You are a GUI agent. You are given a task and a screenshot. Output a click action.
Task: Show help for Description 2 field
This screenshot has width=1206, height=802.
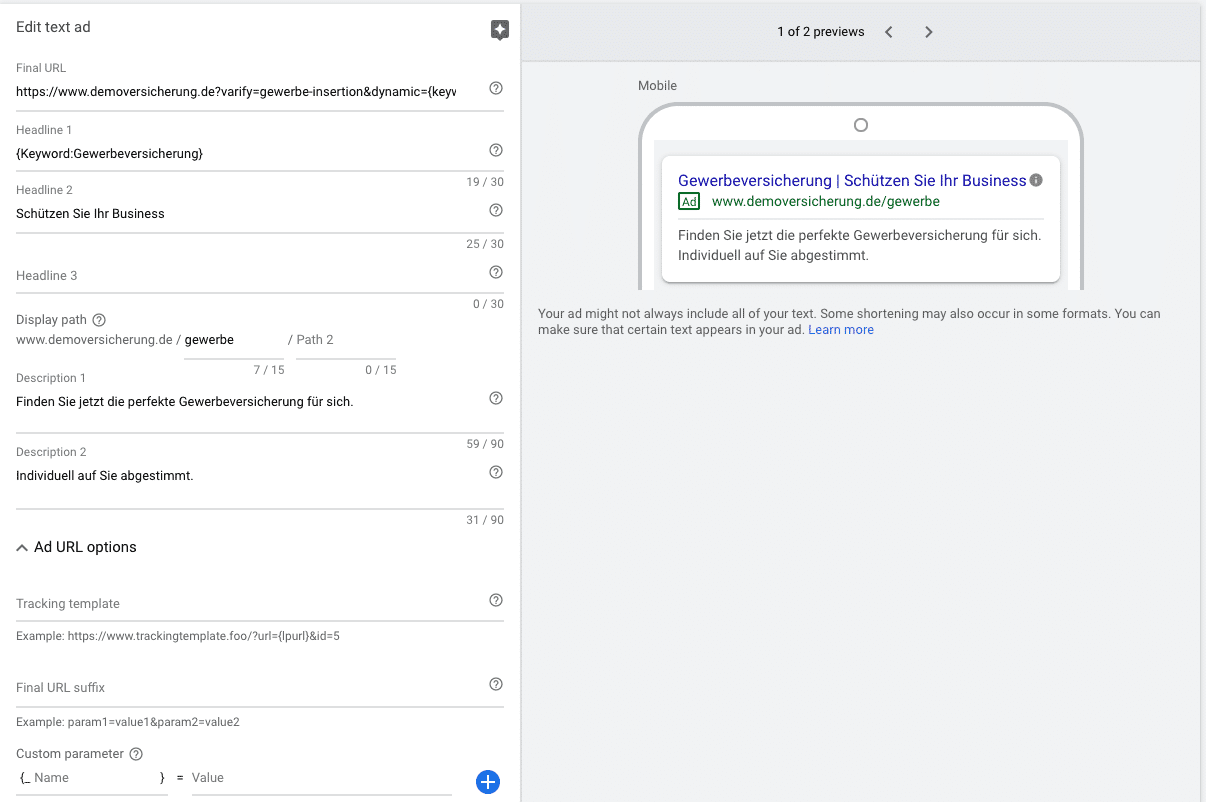[x=496, y=472]
